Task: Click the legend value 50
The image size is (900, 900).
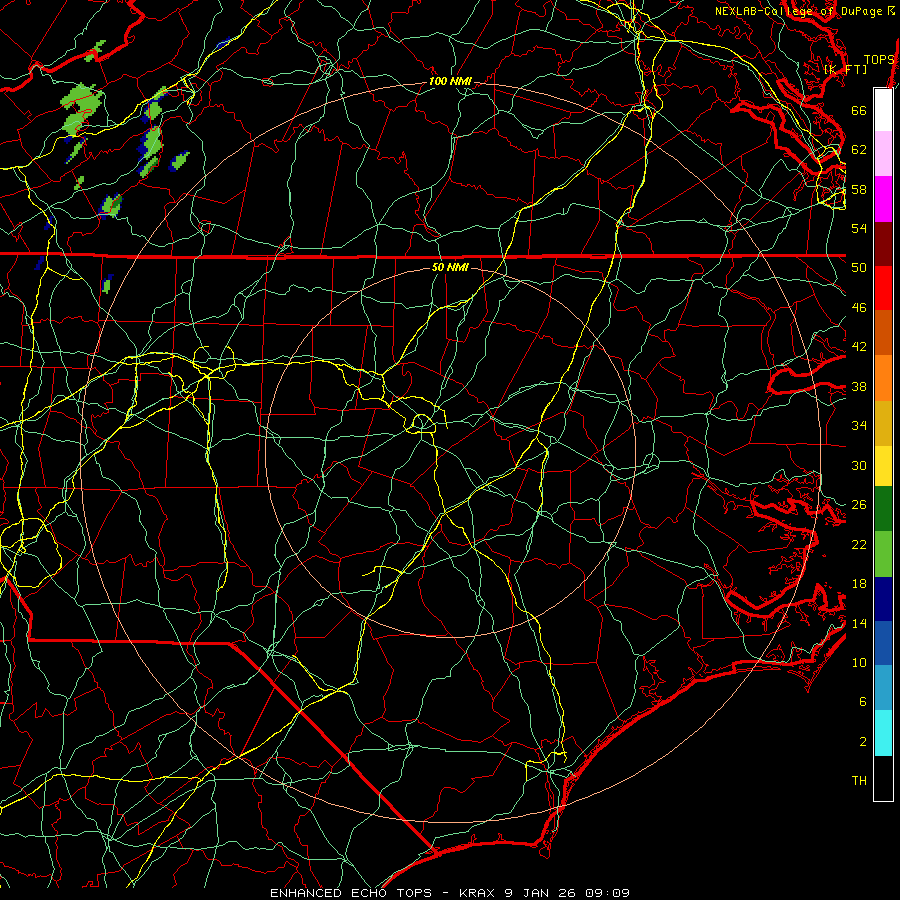Action: click(859, 267)
